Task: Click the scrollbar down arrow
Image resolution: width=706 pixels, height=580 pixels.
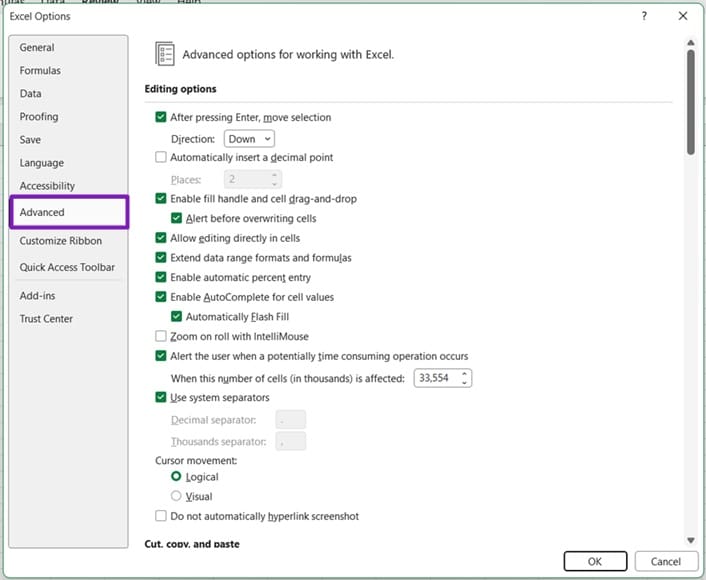Action: (x=690, y=540)
